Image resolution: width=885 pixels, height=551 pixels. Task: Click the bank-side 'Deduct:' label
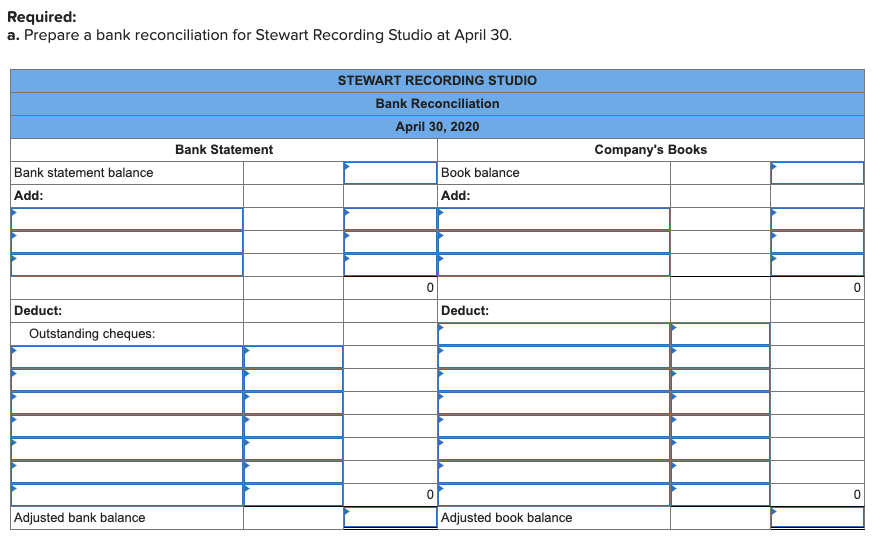[38, 311]
